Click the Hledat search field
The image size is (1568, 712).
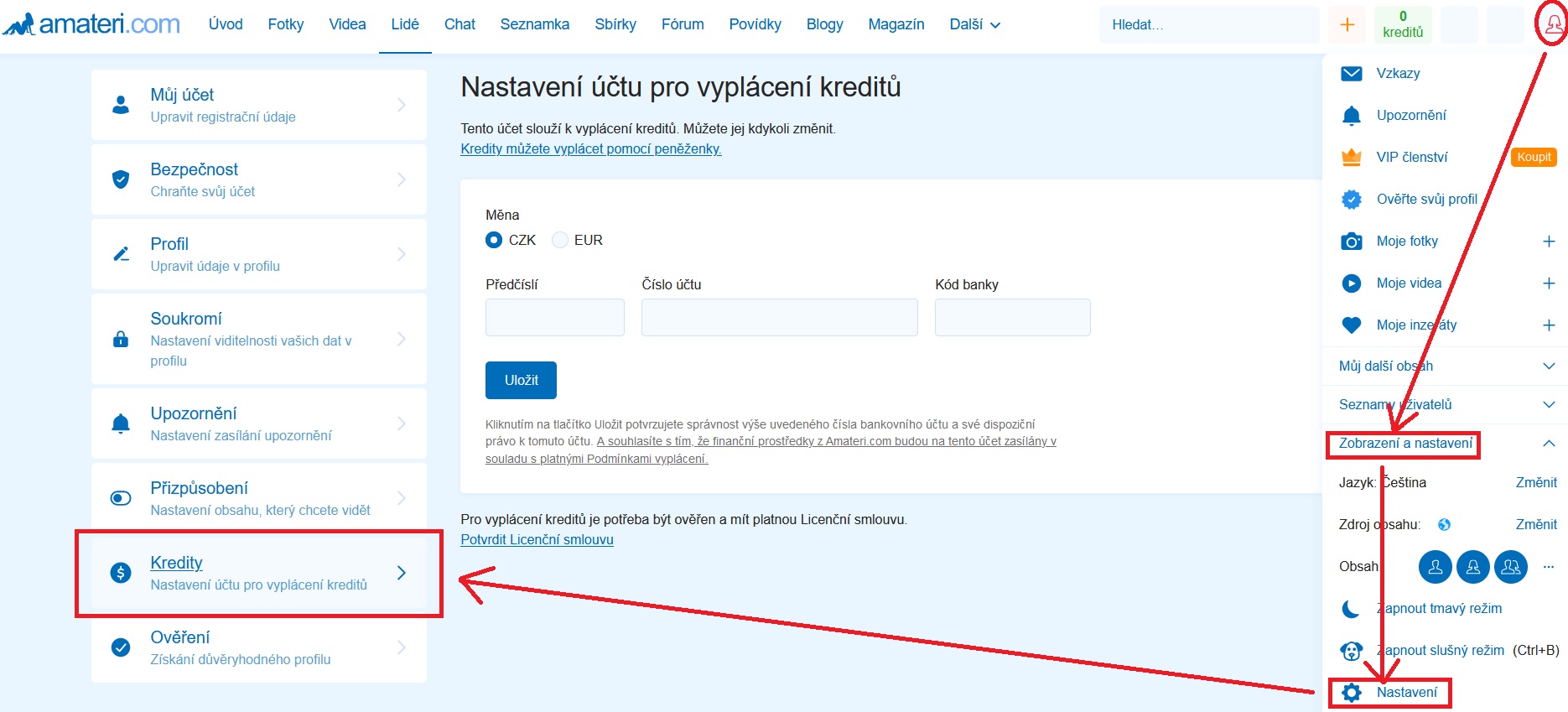[x=1209, y=24]
